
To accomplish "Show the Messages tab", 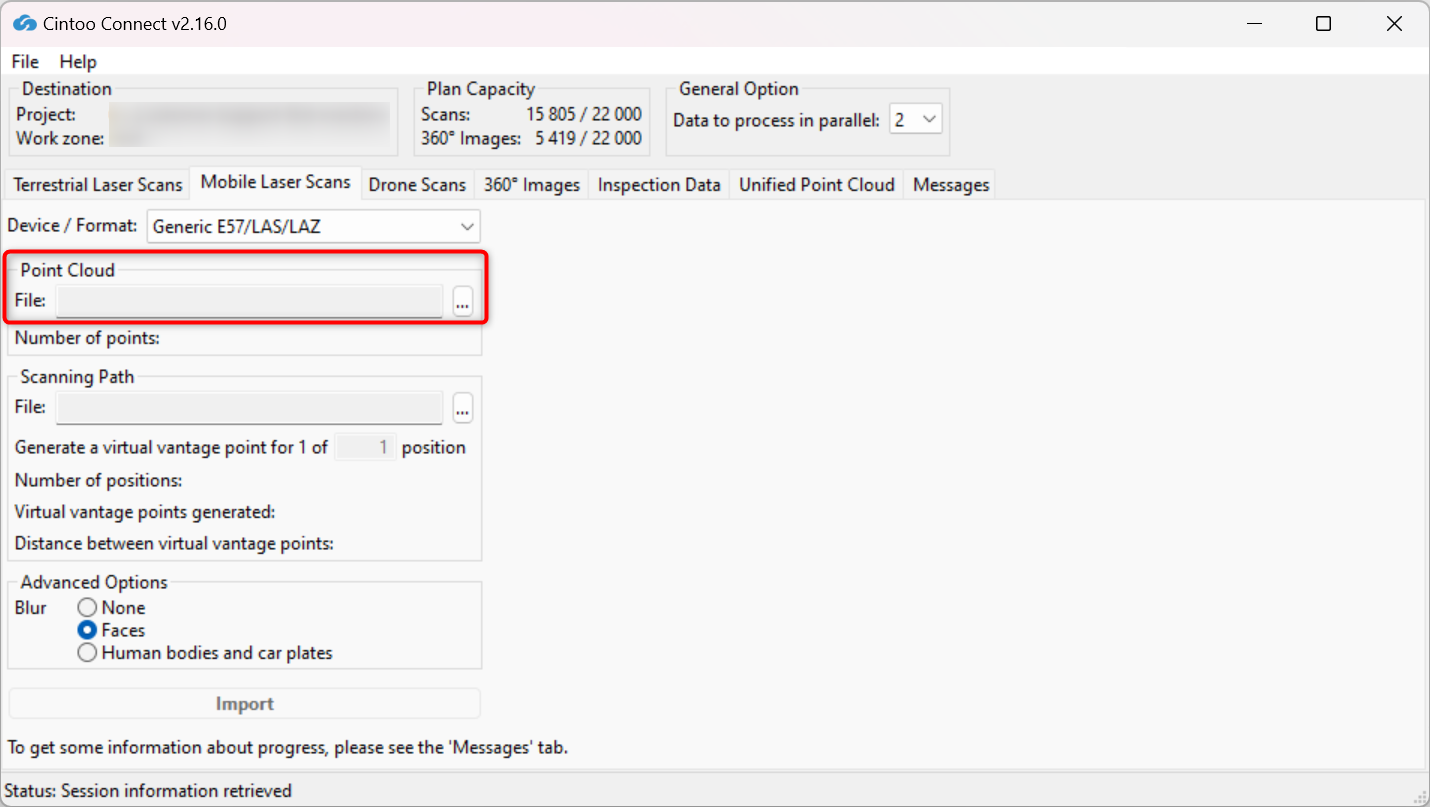I will (x=951, y=185).
